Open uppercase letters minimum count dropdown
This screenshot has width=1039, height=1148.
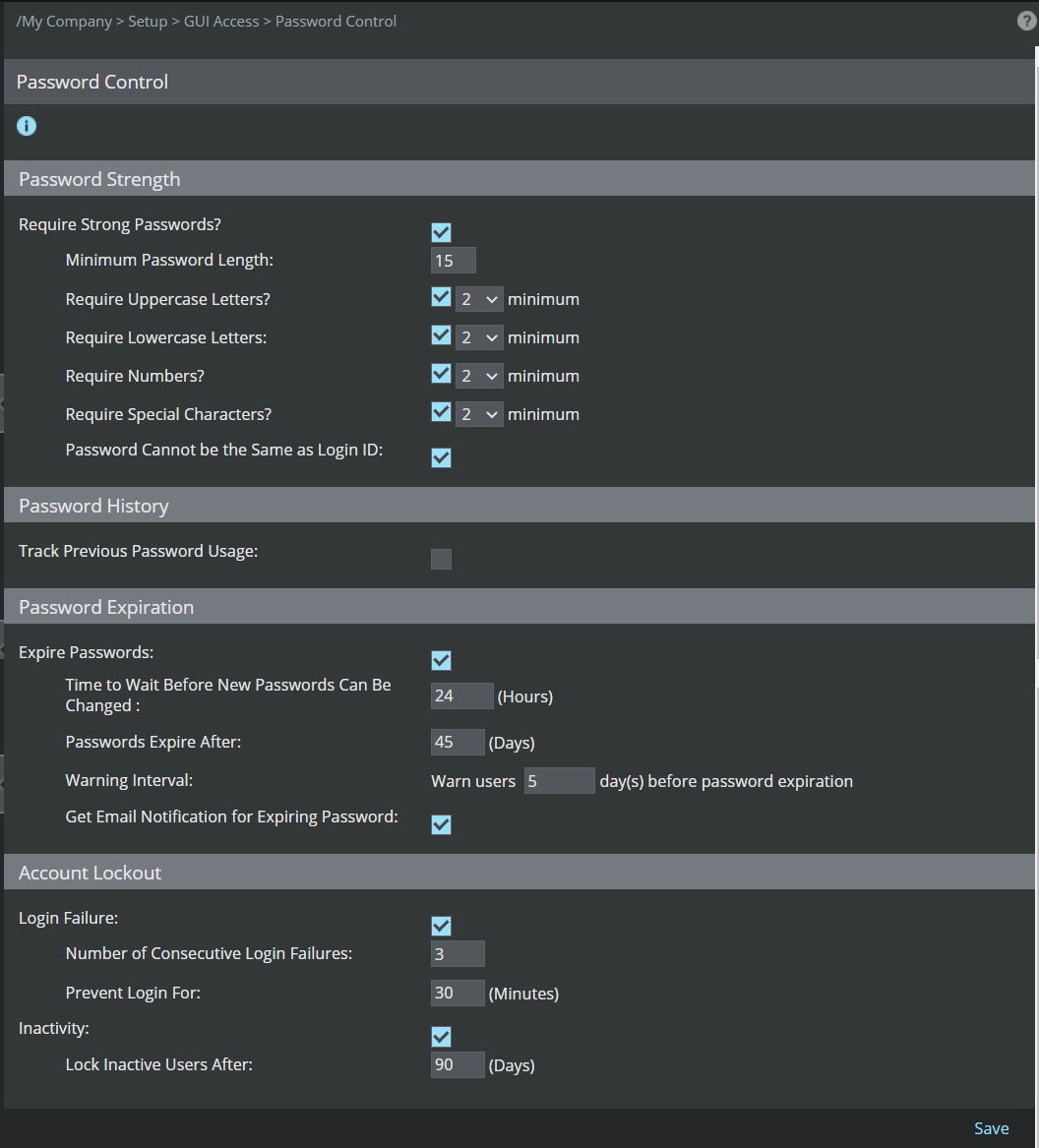click(x=479, y=299)
